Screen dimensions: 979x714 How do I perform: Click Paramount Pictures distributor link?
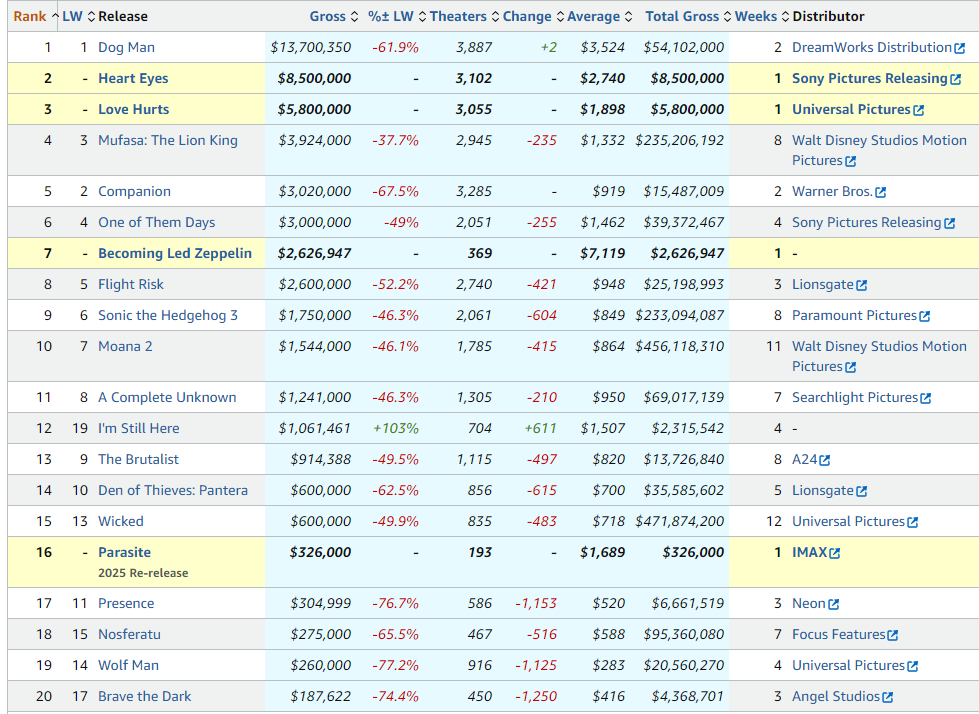tap(854, 315)
